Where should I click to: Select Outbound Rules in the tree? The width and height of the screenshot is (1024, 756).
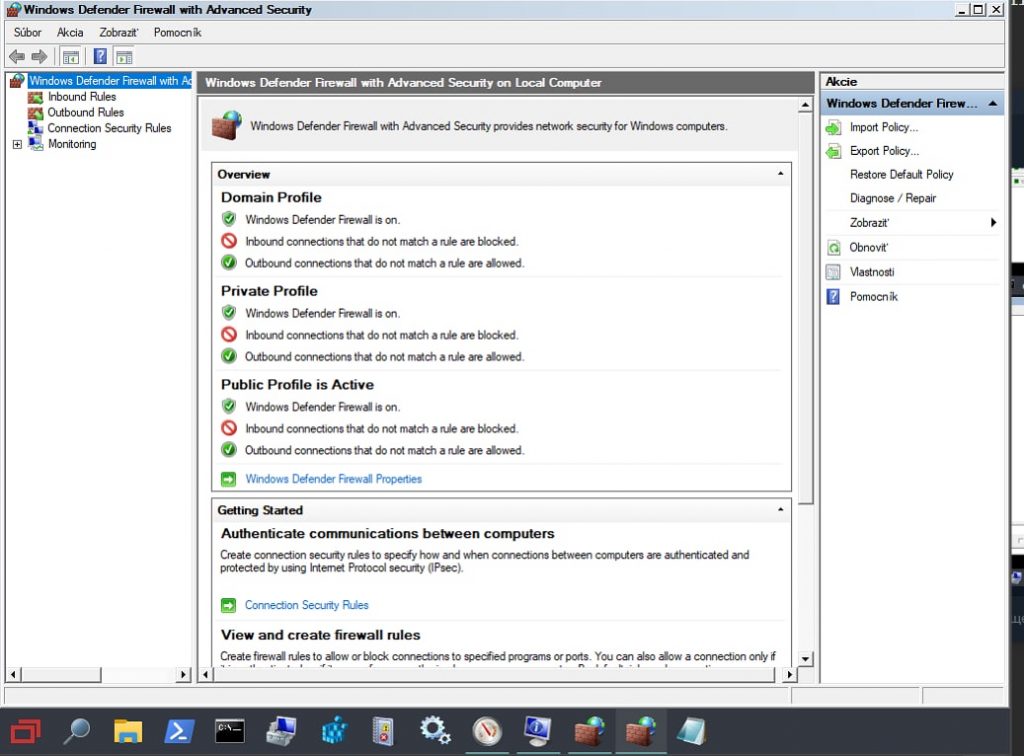click(86, 112)
